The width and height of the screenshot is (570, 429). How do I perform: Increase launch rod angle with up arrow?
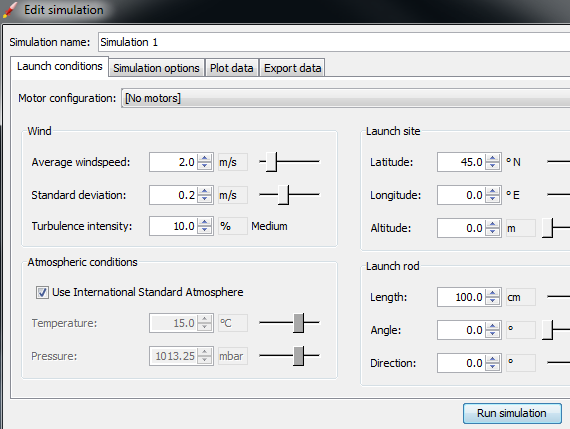(493, 326)
